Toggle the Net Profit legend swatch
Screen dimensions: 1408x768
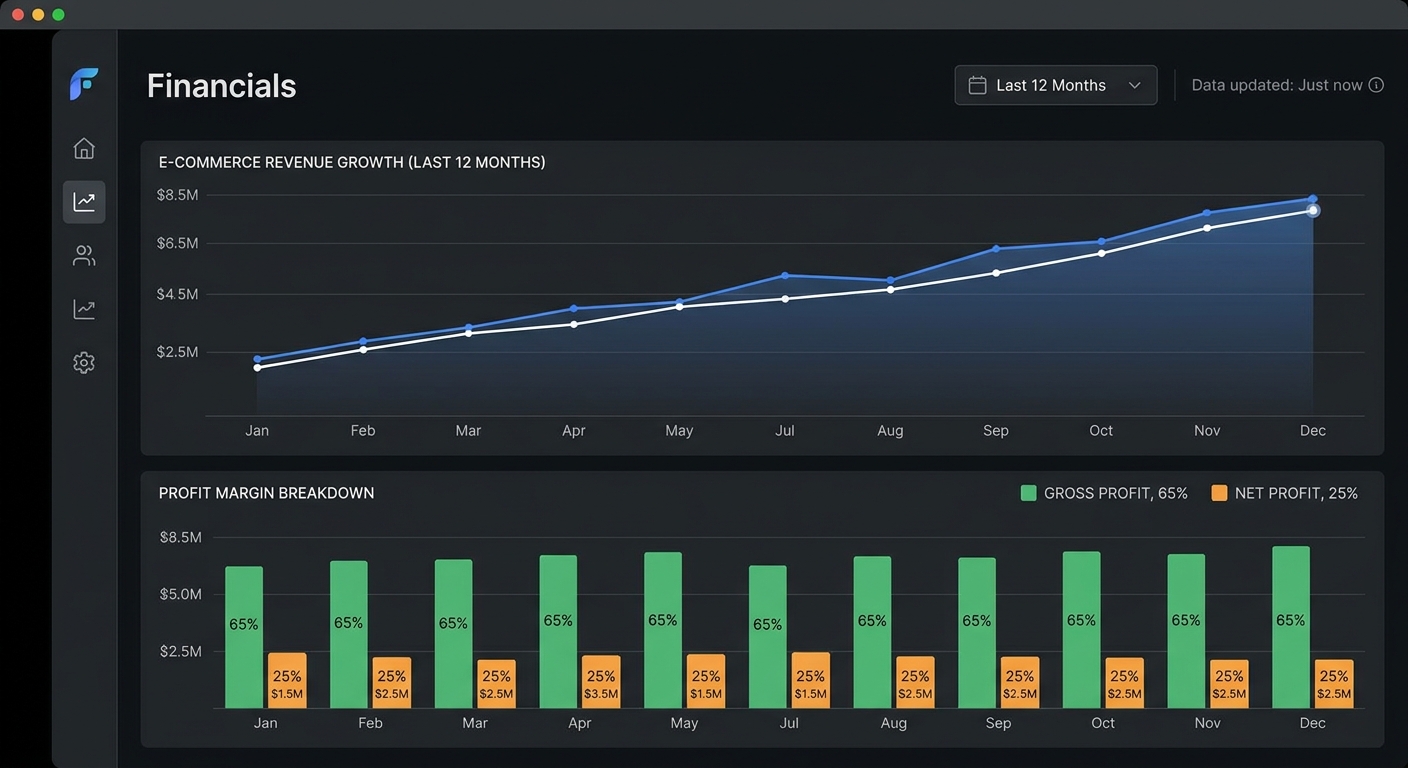(1219, 493)
